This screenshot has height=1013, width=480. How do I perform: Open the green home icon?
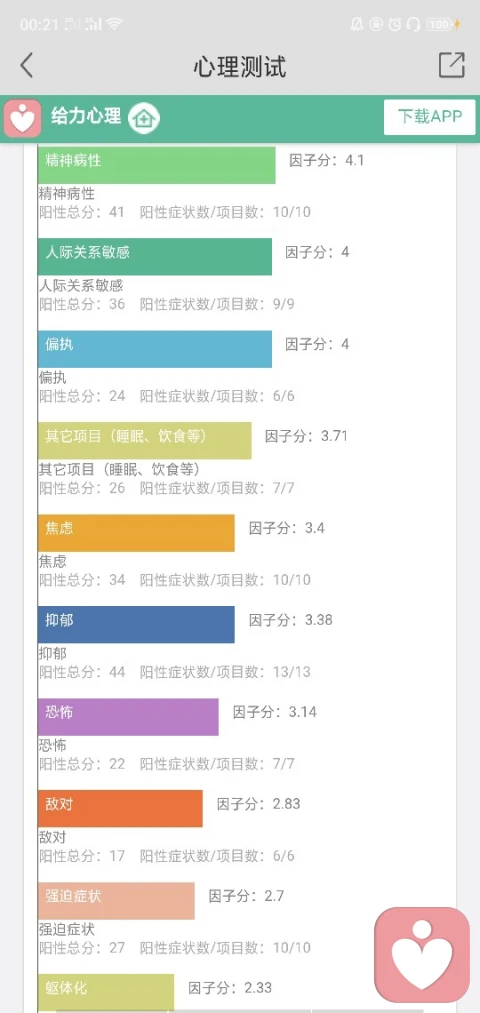(x=143, y=118)
